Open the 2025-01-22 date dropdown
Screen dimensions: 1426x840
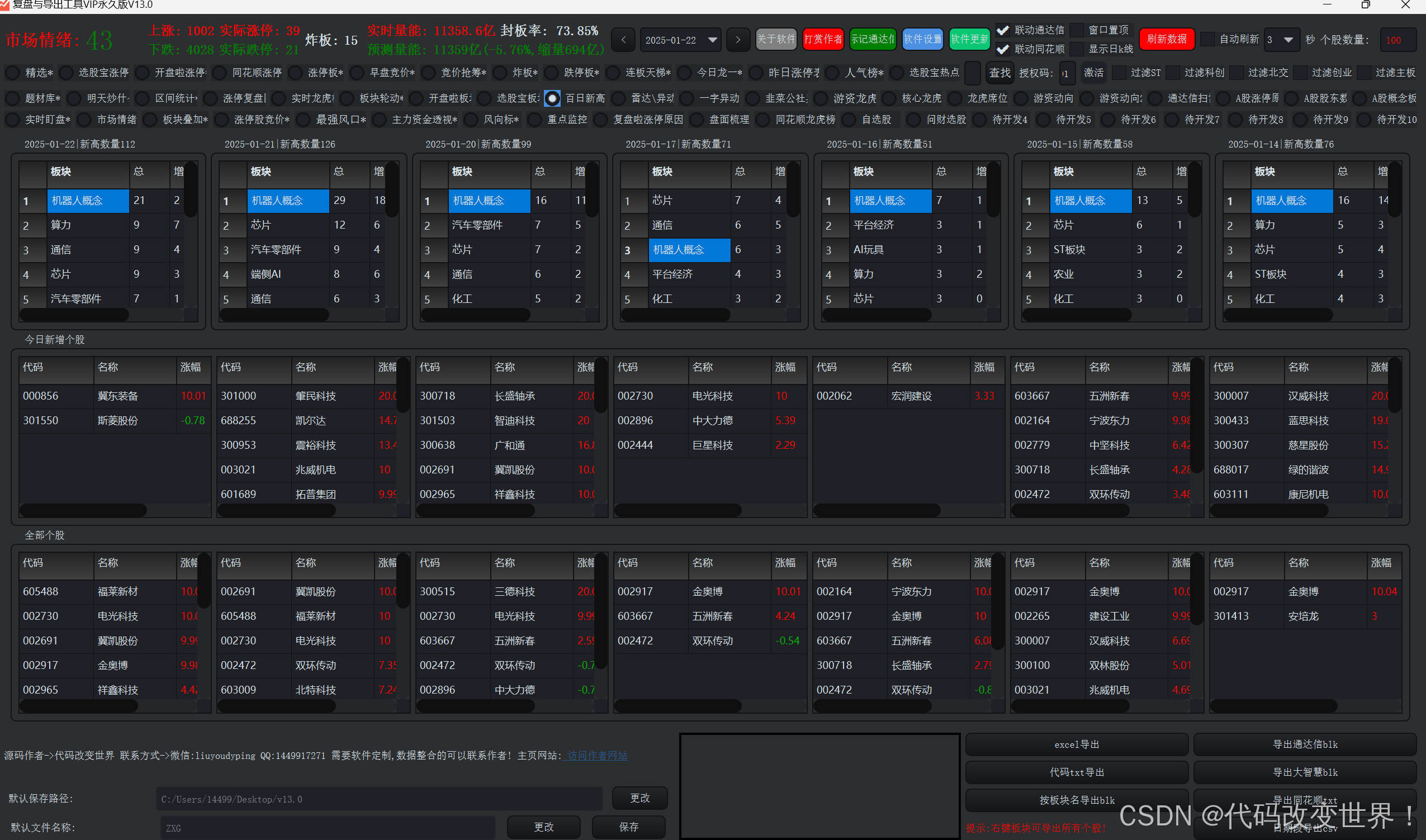tap(712, 40)
